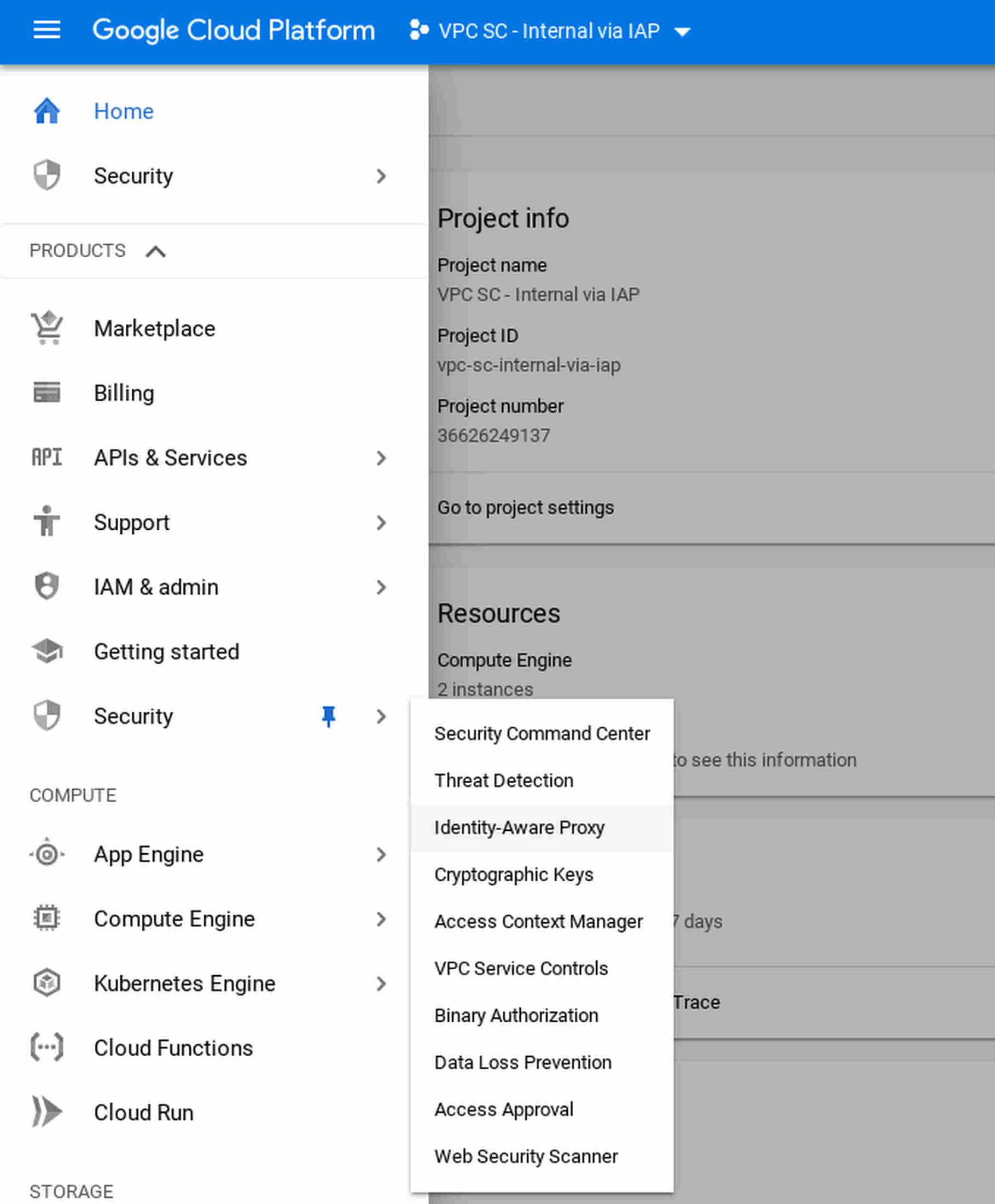Click project number 36626249137
The image size is (995, 1204).
click(493, 436)
